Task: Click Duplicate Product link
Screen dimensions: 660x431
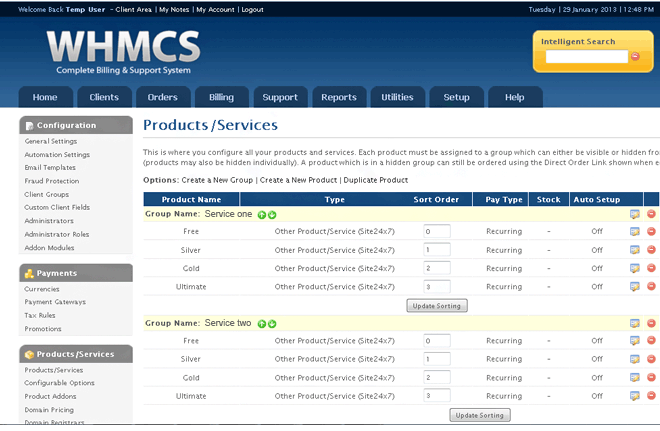Action: 376,180
